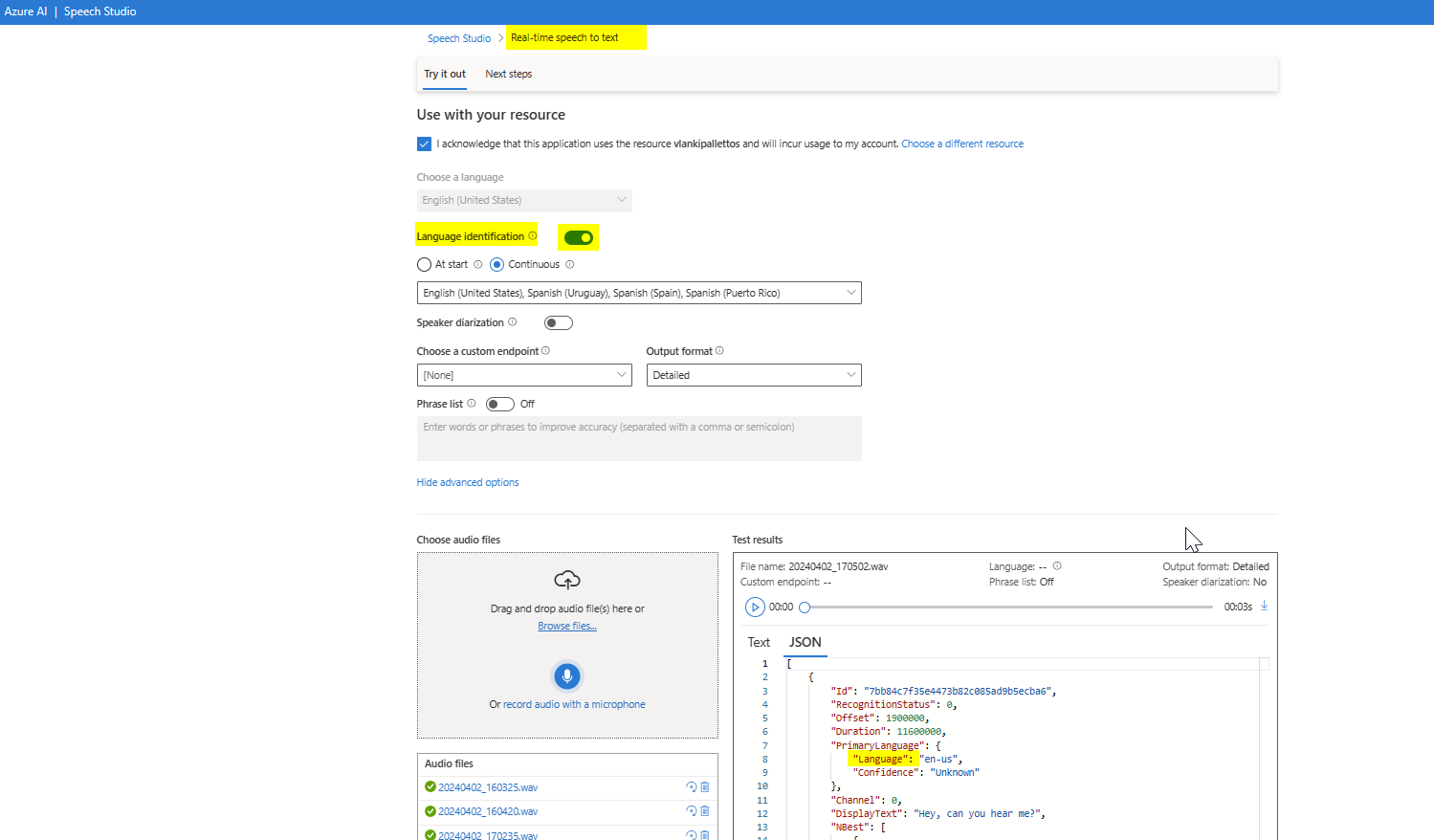The height and width of the screenshot is (840, 1434).
Task: Click the cloud upload icon above drag-and-drop text
Action: click(567, 579)
